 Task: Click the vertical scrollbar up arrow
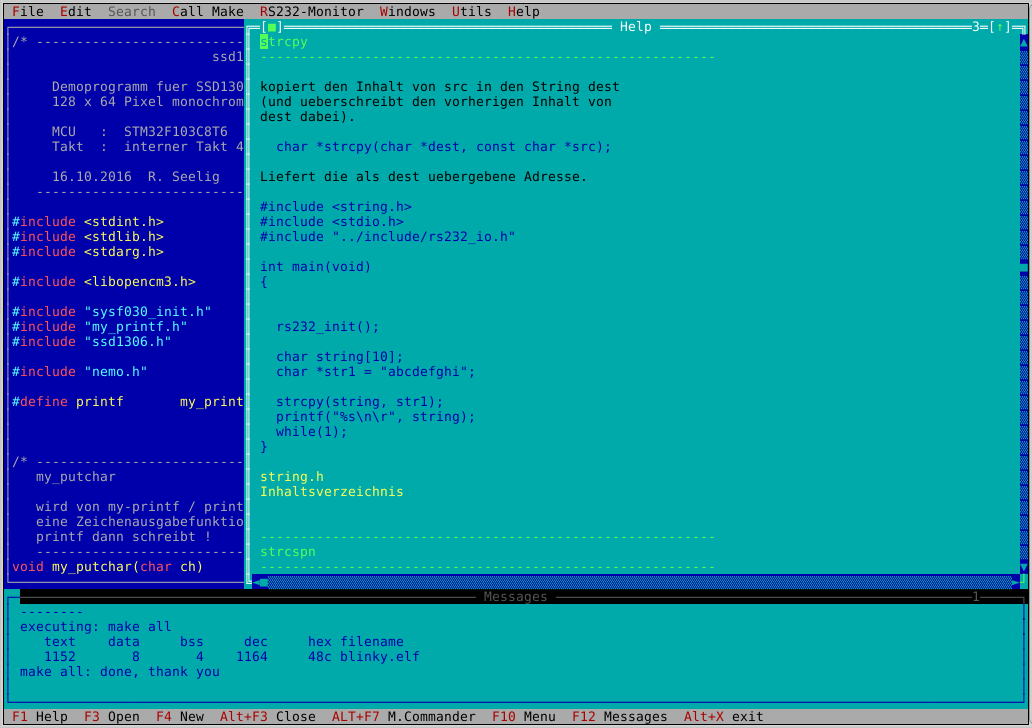(1023, 41)
